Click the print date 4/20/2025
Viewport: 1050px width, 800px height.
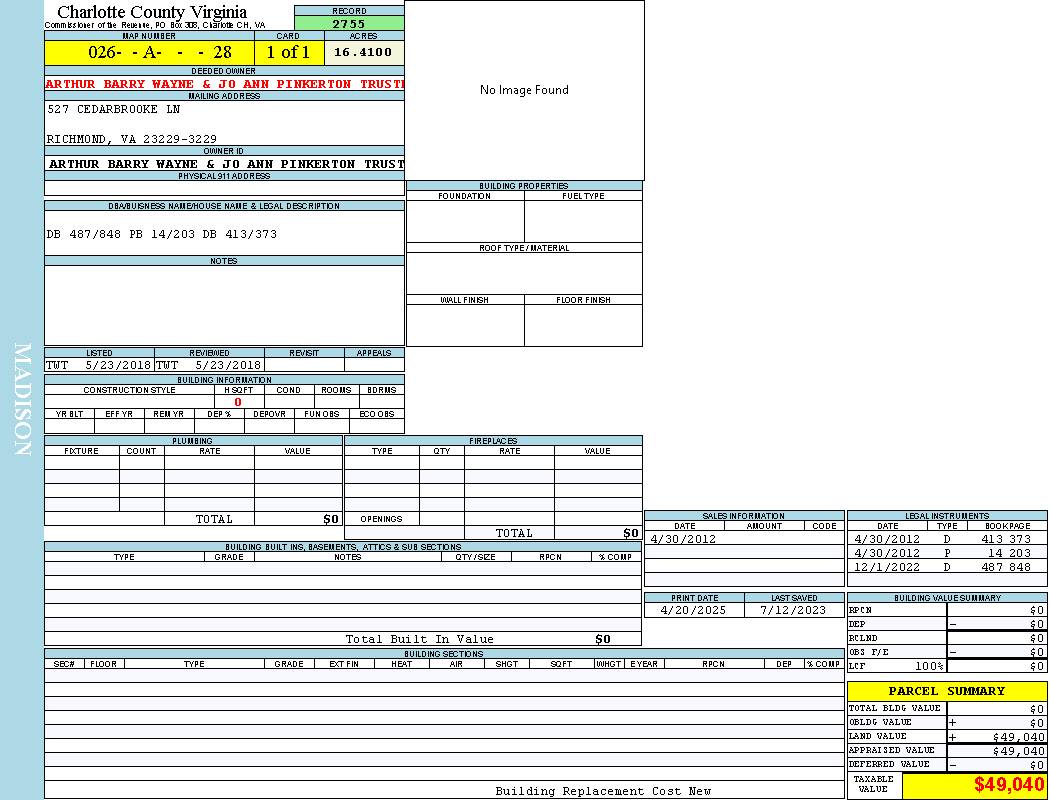click(695, 610)
